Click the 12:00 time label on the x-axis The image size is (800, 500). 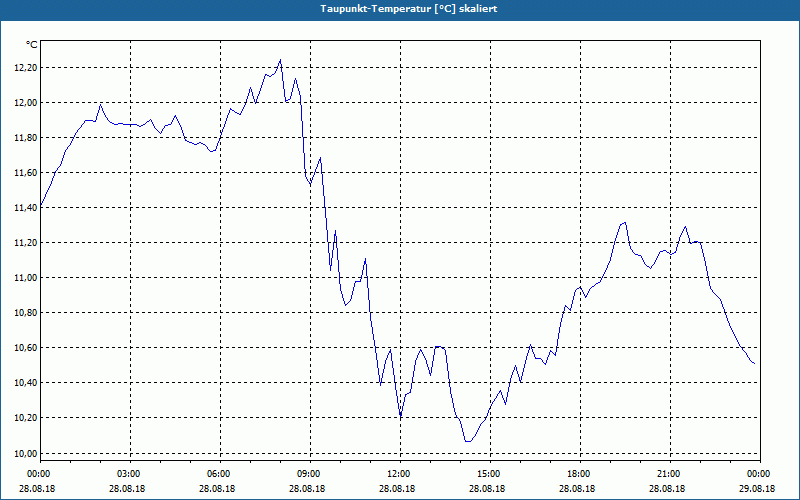pyautogui.click(x=401, y=474)
